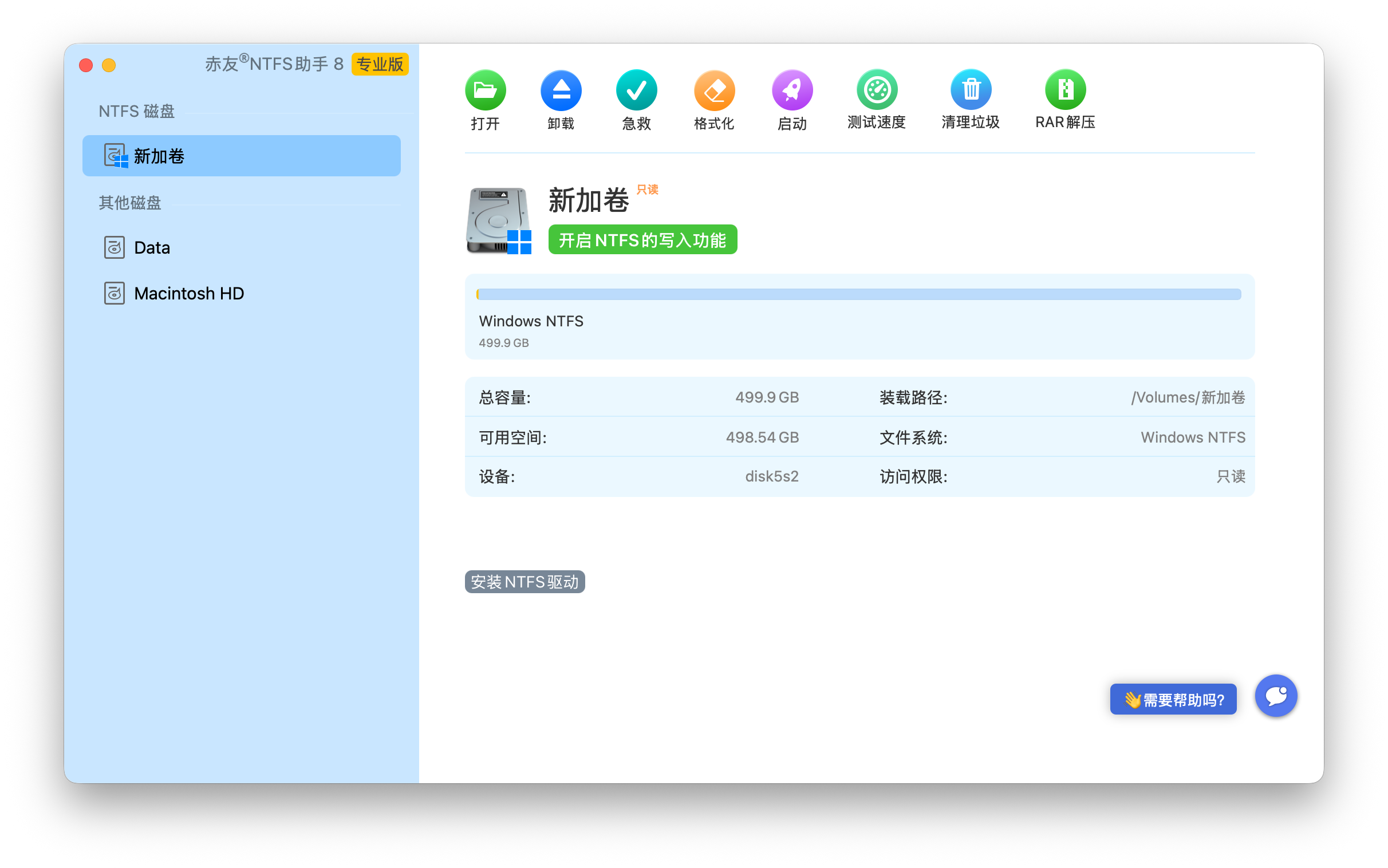The width and height of the screenshot is (1388, 868).
Task: Run the 急救 first aid tool
Action: tap(636, 90)
